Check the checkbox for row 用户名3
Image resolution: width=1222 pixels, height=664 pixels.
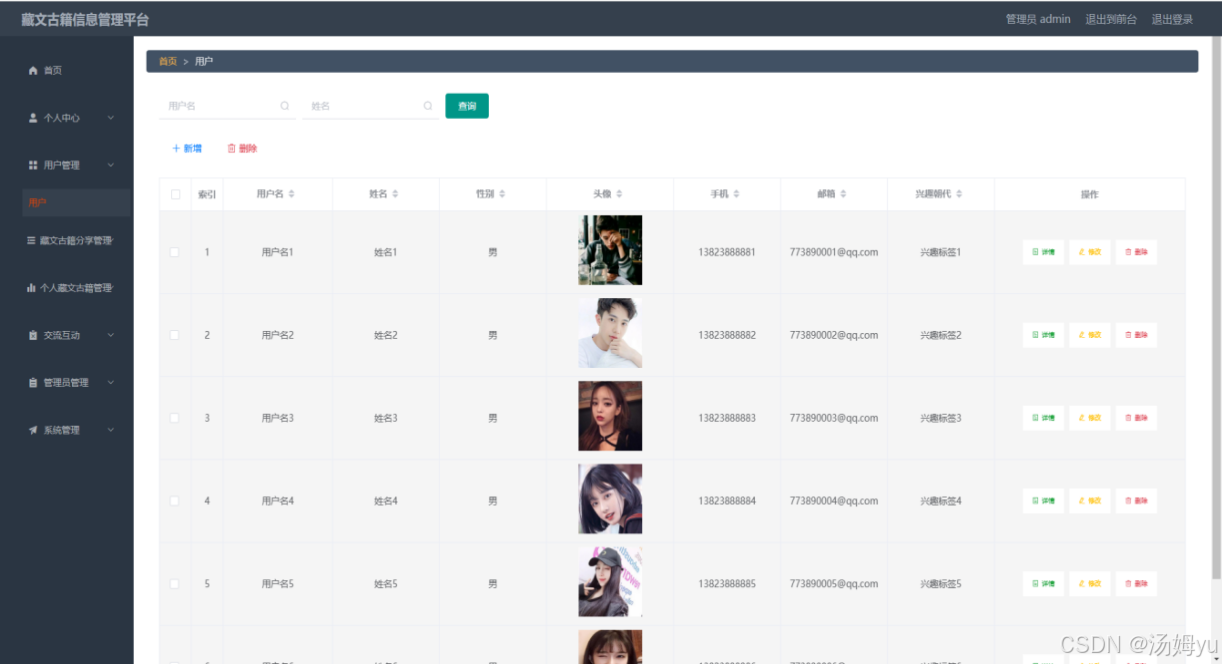pos(175,418)
